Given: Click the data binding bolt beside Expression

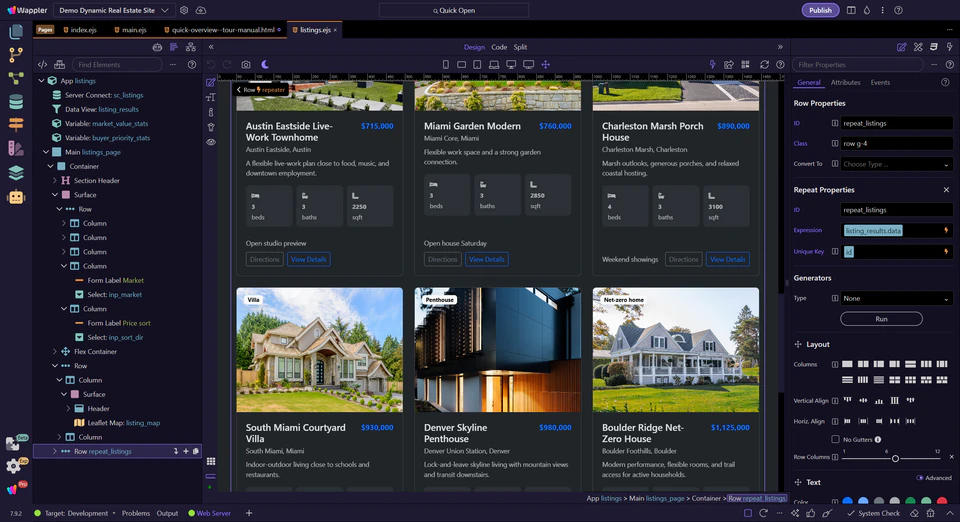Looking at the screenshot, I should click(x=946, y=231).
